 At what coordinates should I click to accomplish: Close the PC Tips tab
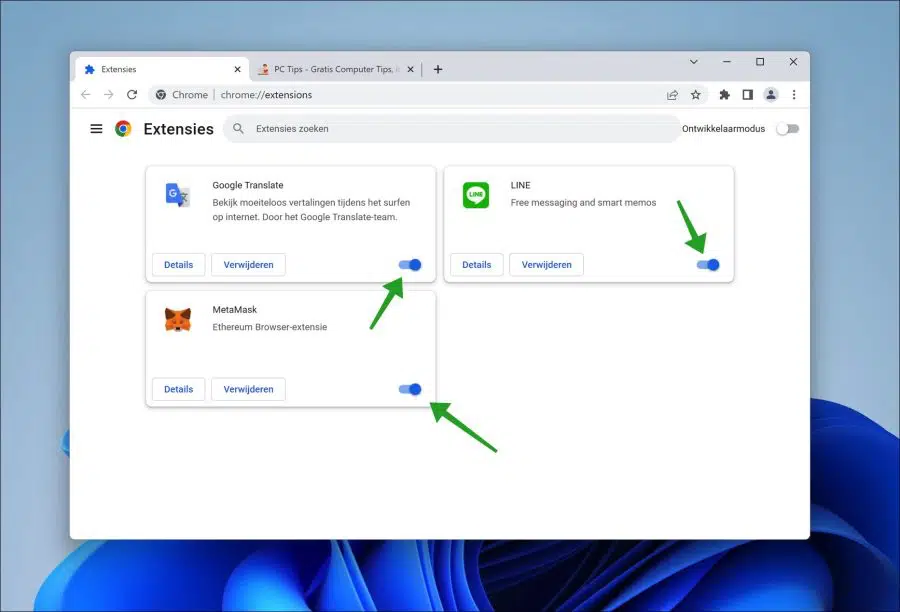pyautogui.click(x=410, y=69)
